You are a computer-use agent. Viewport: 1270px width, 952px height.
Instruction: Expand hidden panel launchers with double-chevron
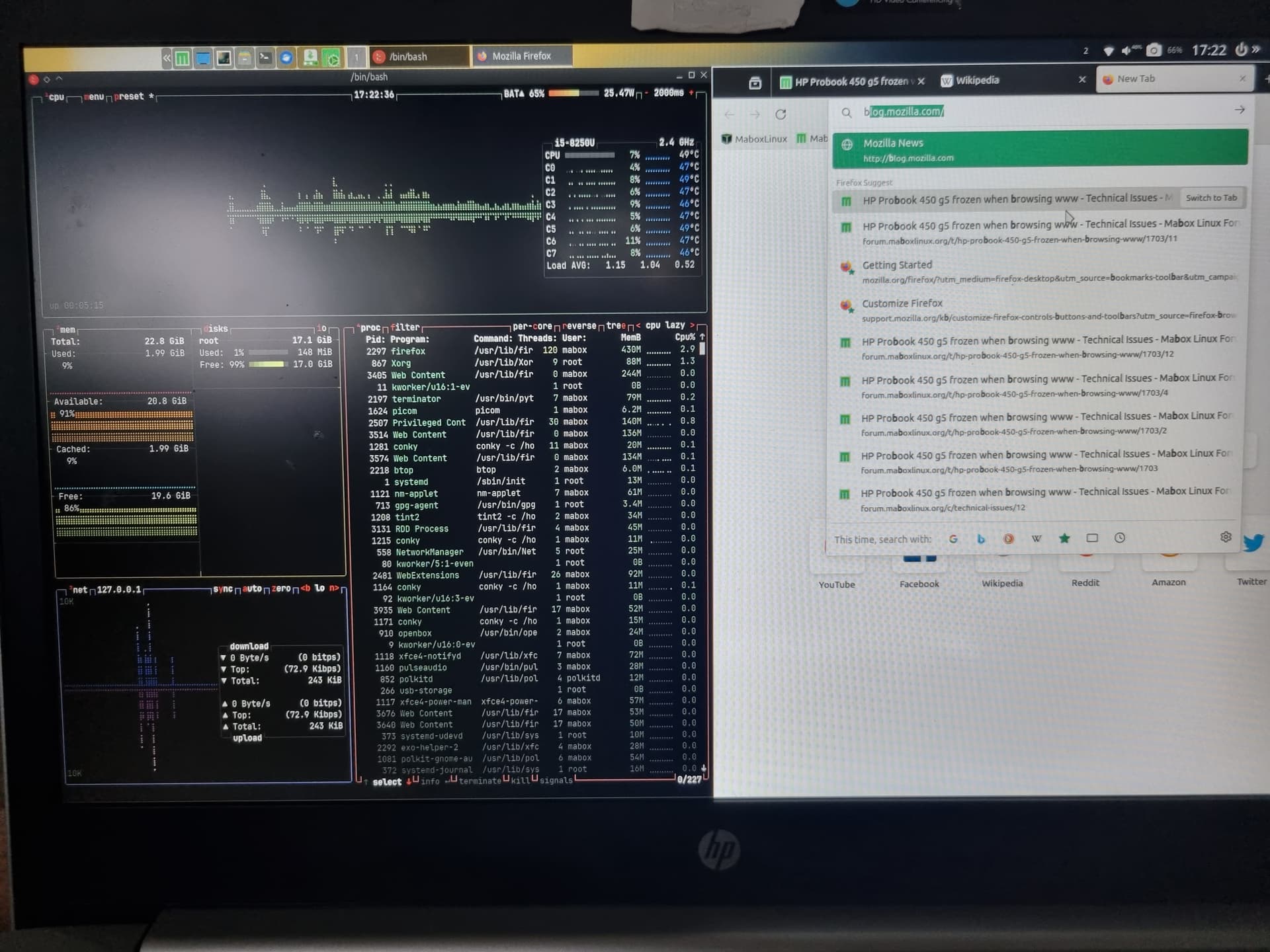(167, 58)
